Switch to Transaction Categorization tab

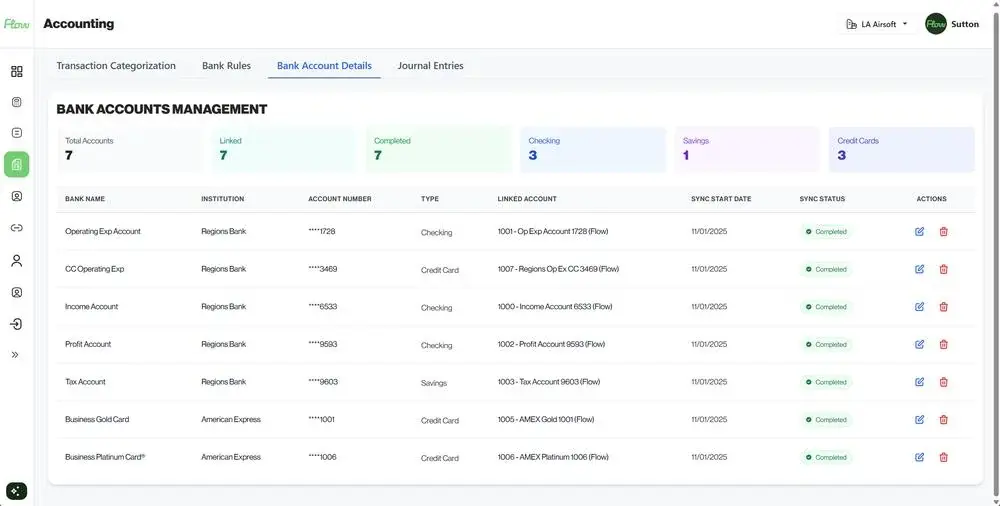tap(116, 66)
